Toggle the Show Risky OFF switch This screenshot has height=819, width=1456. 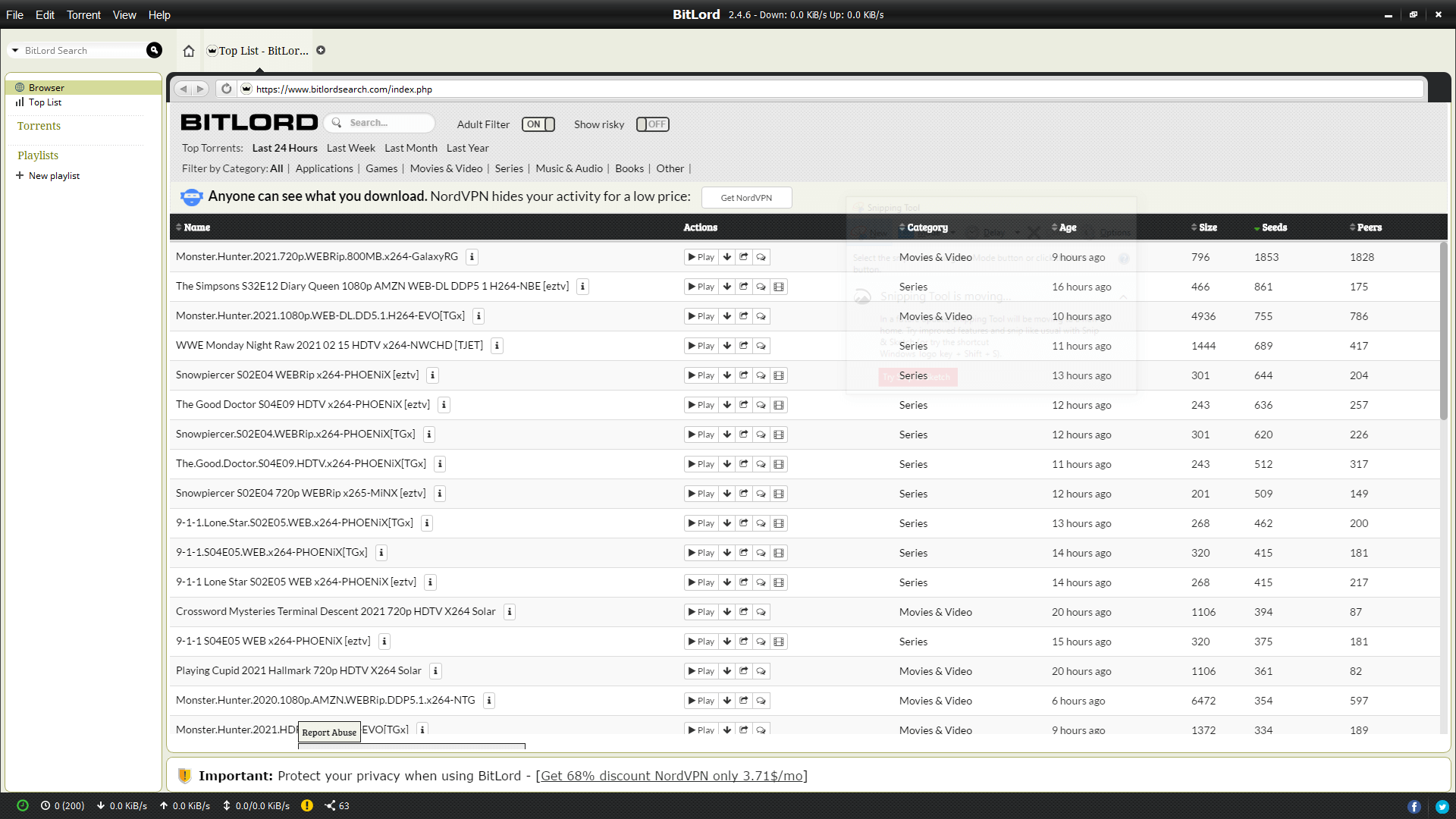tap(653, 124)
